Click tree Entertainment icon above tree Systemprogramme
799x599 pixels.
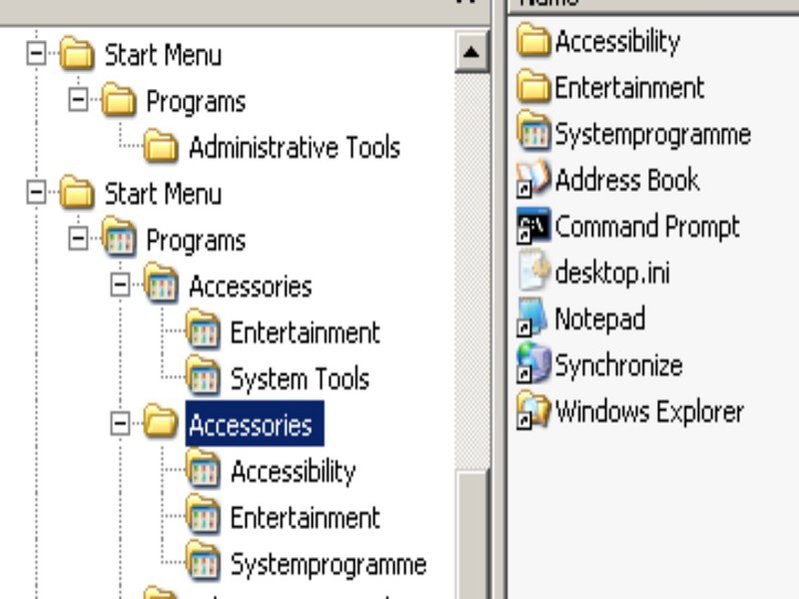[203, 515]
